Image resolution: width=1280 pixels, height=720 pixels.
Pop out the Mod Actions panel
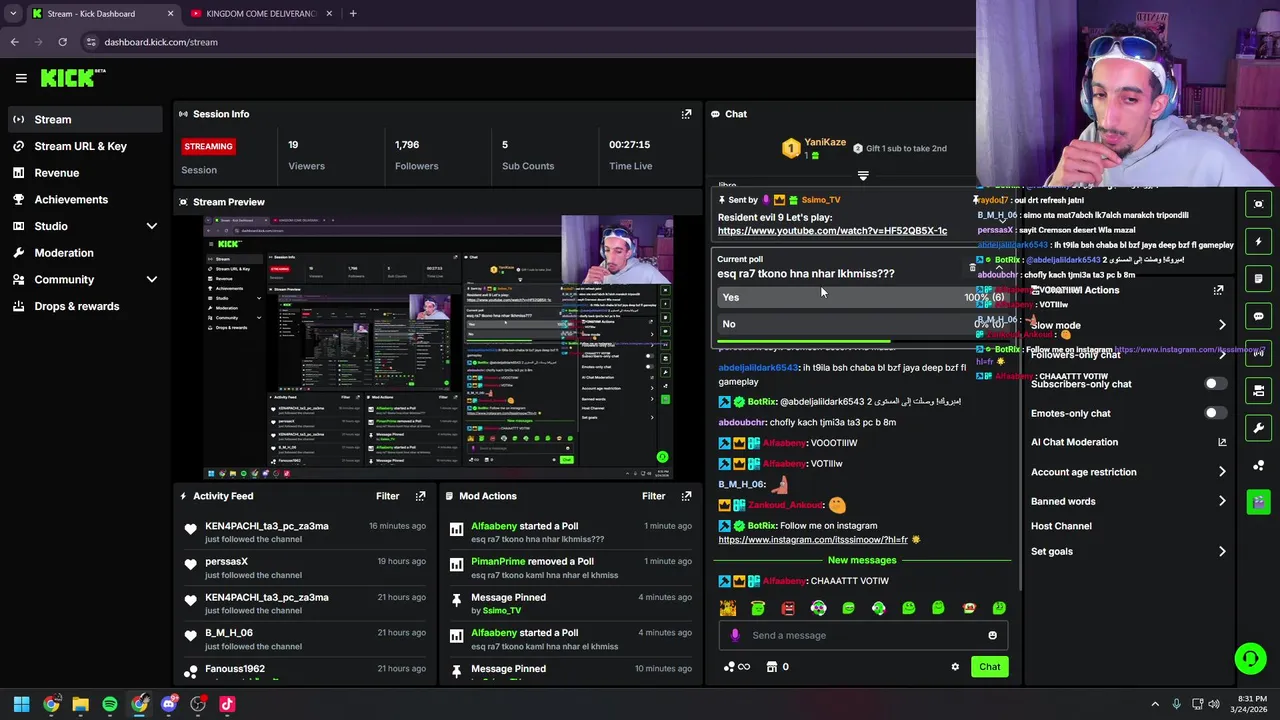[686, 496]
